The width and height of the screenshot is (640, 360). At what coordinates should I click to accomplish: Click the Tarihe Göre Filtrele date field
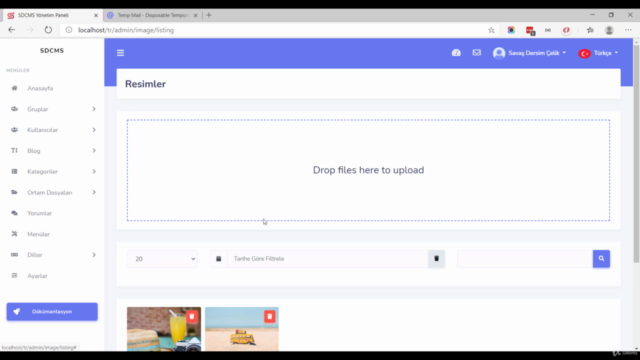pyautogui.click(x=328, y=259)
